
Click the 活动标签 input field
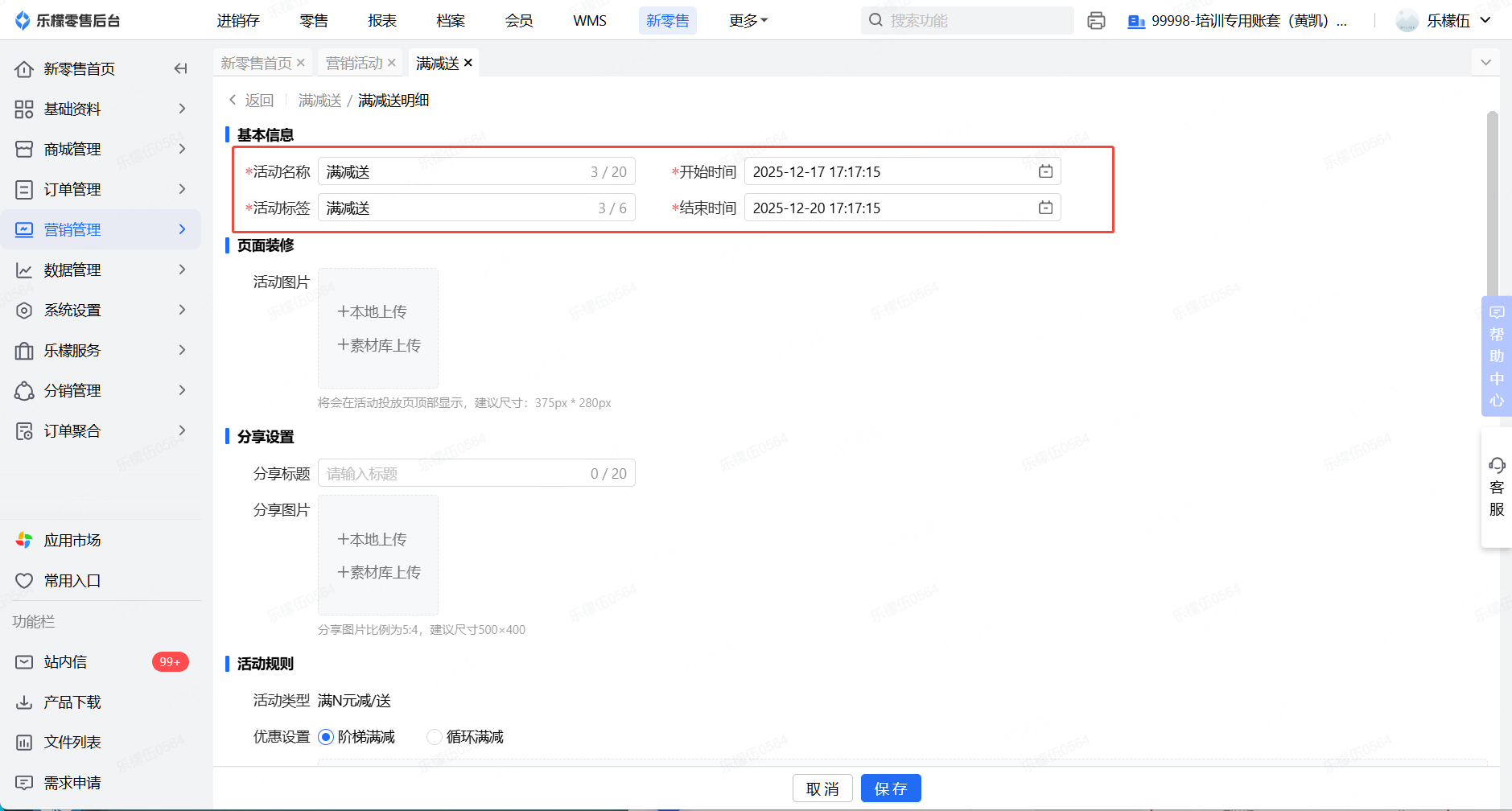click(476, 208)
